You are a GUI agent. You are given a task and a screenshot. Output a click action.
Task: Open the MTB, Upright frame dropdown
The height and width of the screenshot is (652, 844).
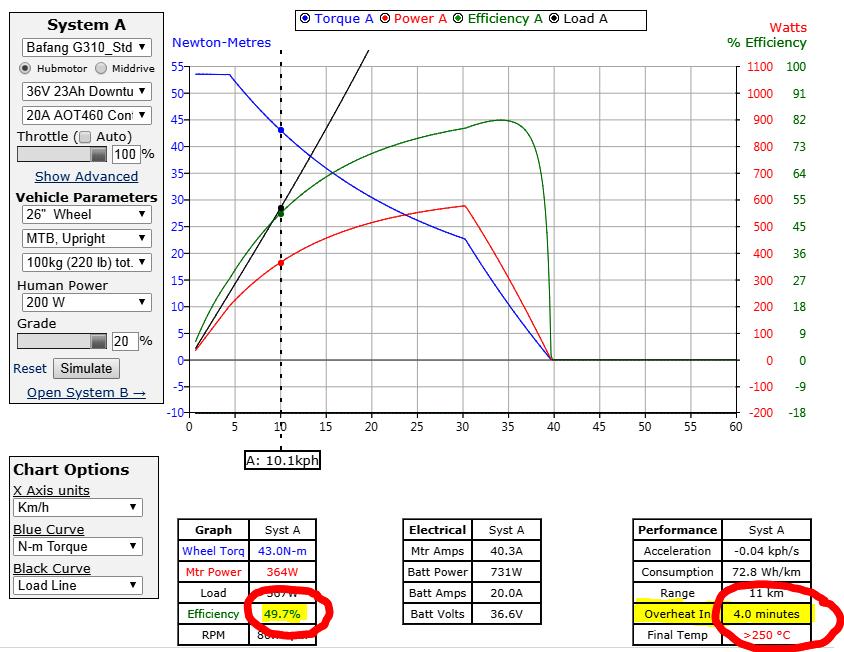(86, 238)
